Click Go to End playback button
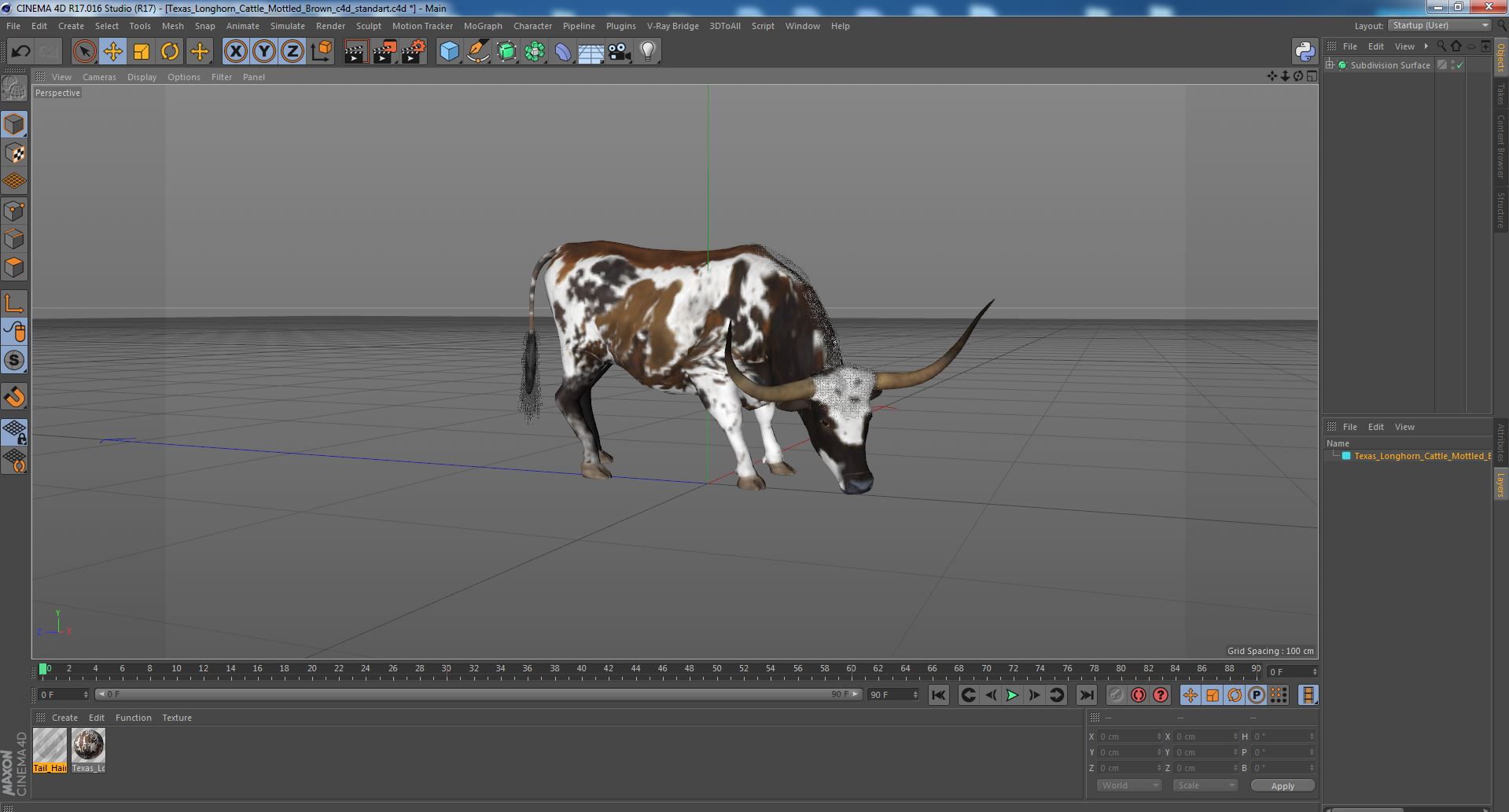Image resolution: width=1509 pixels, height=812 pixels. 1086,695
